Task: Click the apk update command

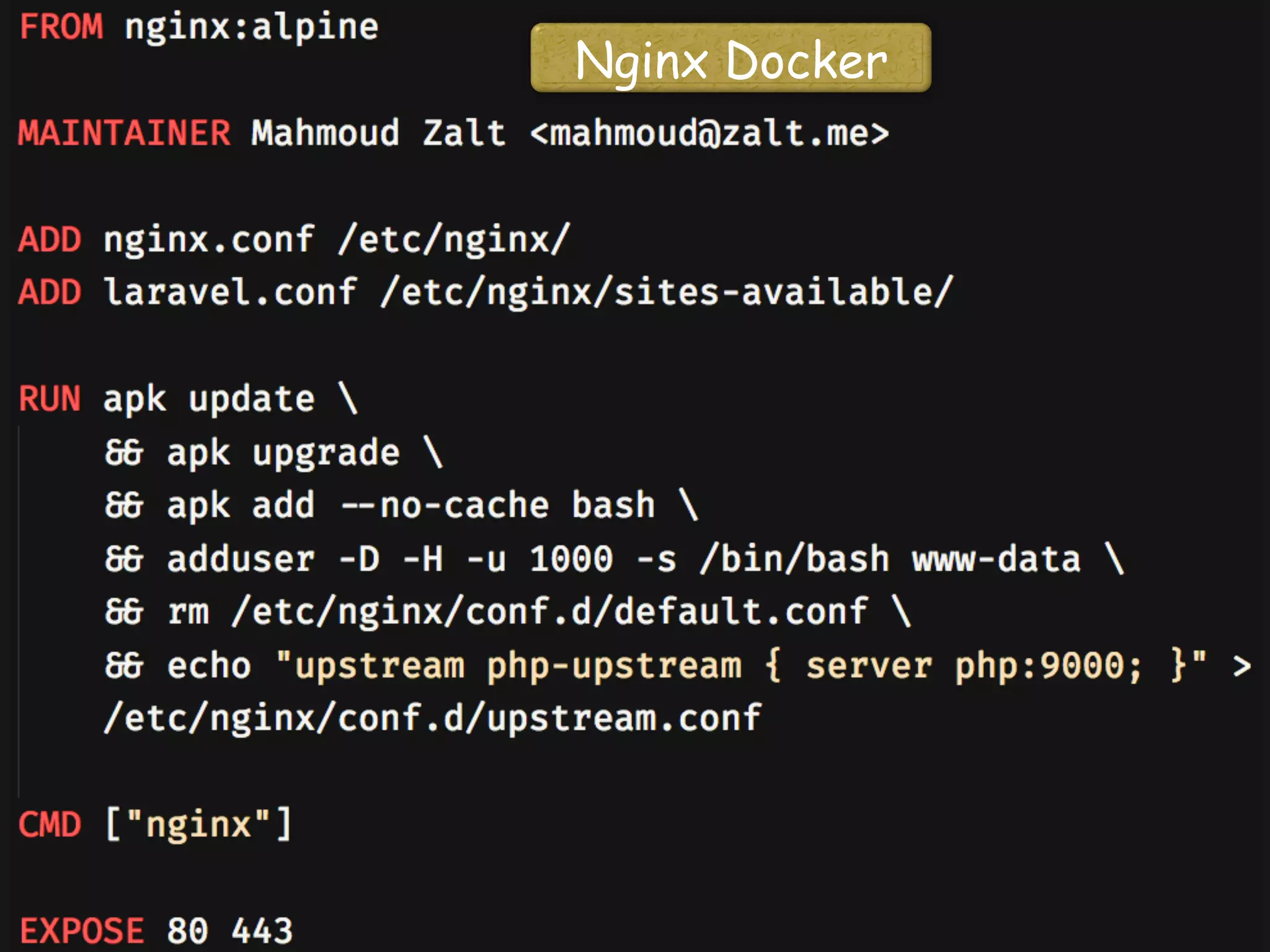Action: pyautogui.click(x=209, y=400)
